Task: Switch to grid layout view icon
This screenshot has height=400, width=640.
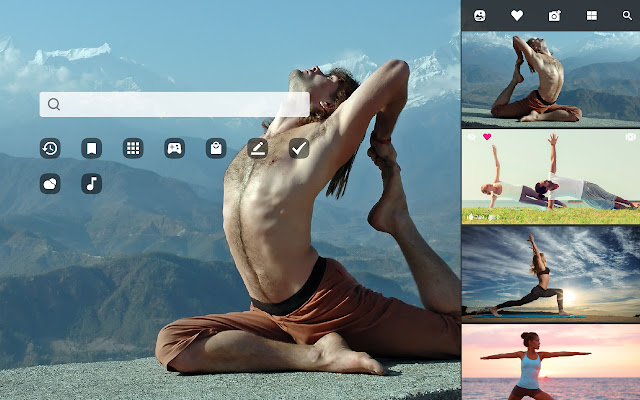Action: (x=591, y=16)
